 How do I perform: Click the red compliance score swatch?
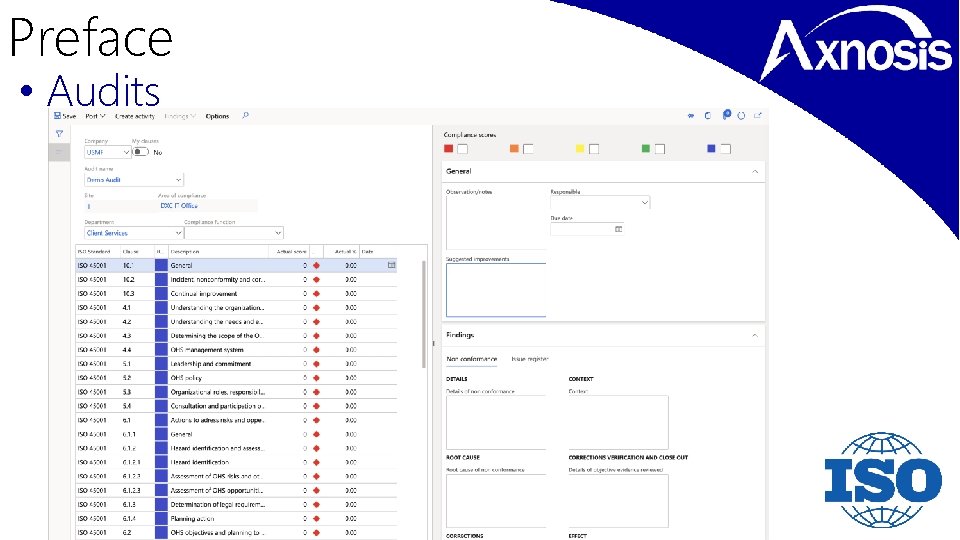click(x=449, y=149)
